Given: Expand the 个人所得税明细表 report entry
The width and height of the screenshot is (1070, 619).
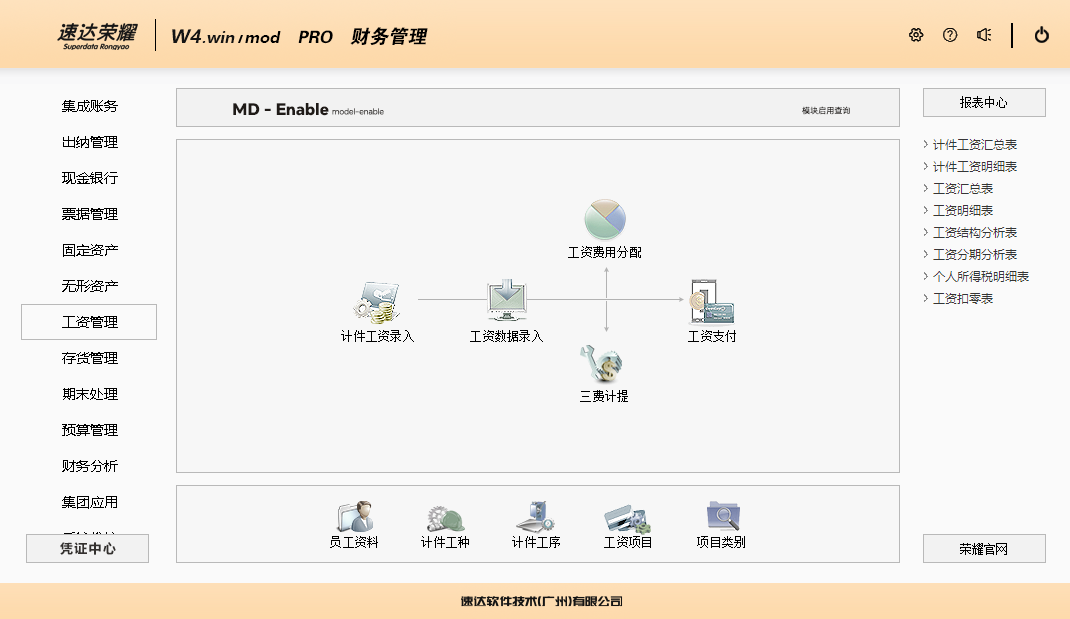Looking at the screenshot, I should 980,277.
